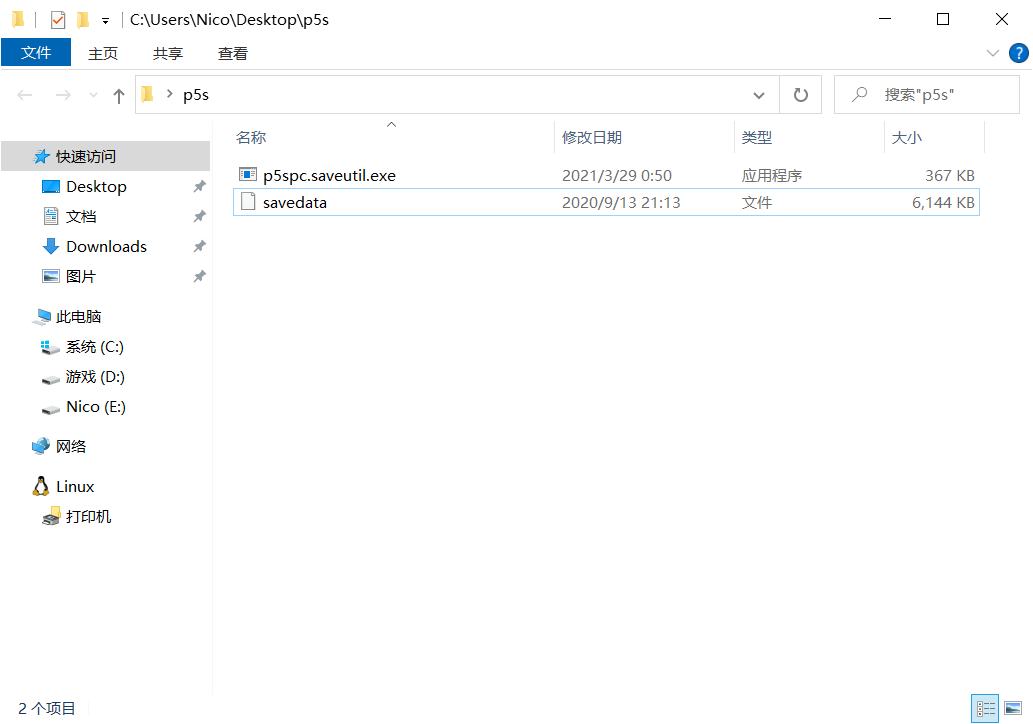Screen dimensions: 1033x724
Task: Click the New folder quick access icon
Action: (x=83, y=20)
